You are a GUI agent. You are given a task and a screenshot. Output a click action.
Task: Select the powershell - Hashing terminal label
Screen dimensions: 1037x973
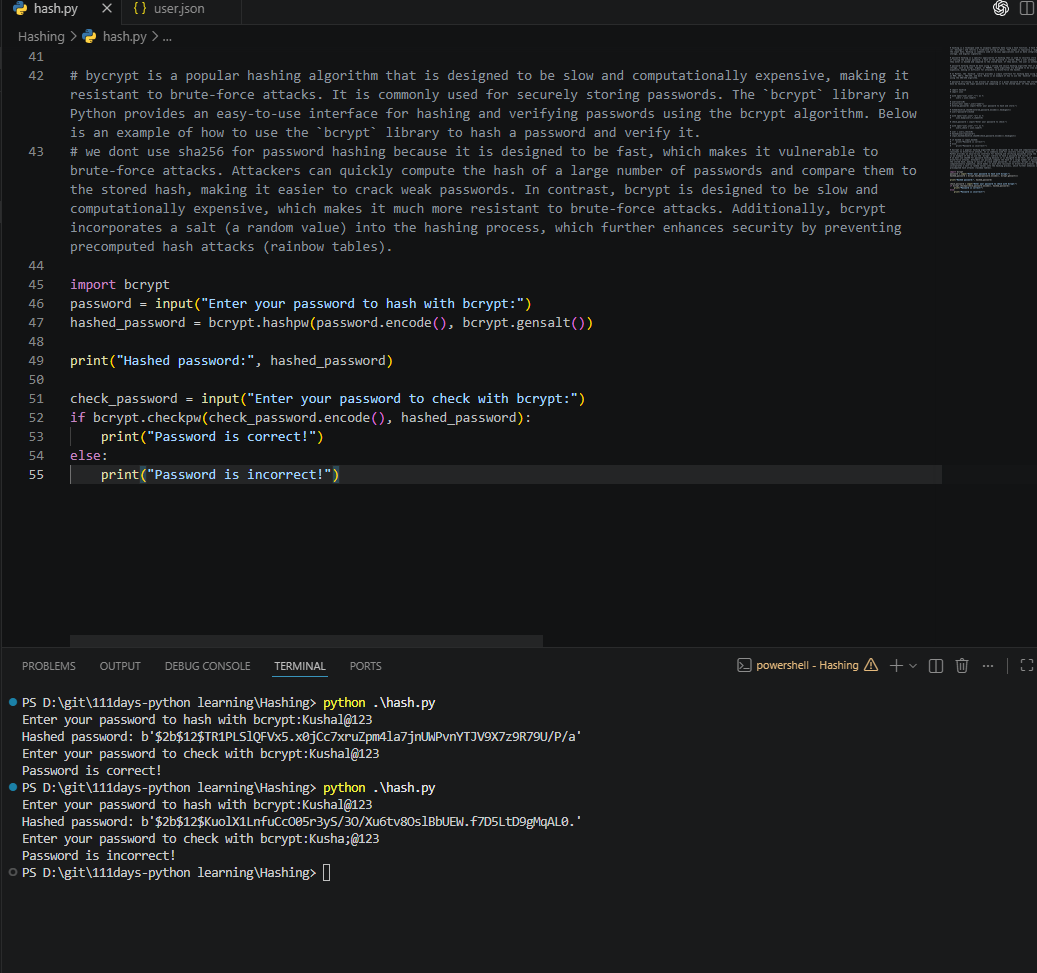tap(807, 665)
